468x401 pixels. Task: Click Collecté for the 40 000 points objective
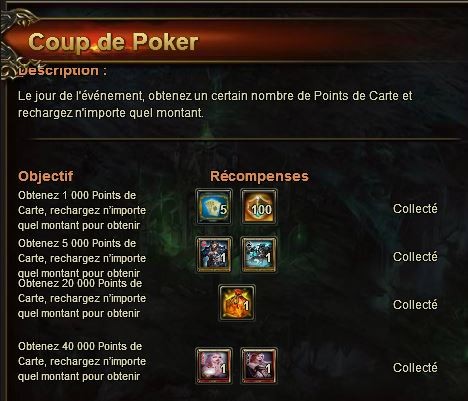click(415, 367)
